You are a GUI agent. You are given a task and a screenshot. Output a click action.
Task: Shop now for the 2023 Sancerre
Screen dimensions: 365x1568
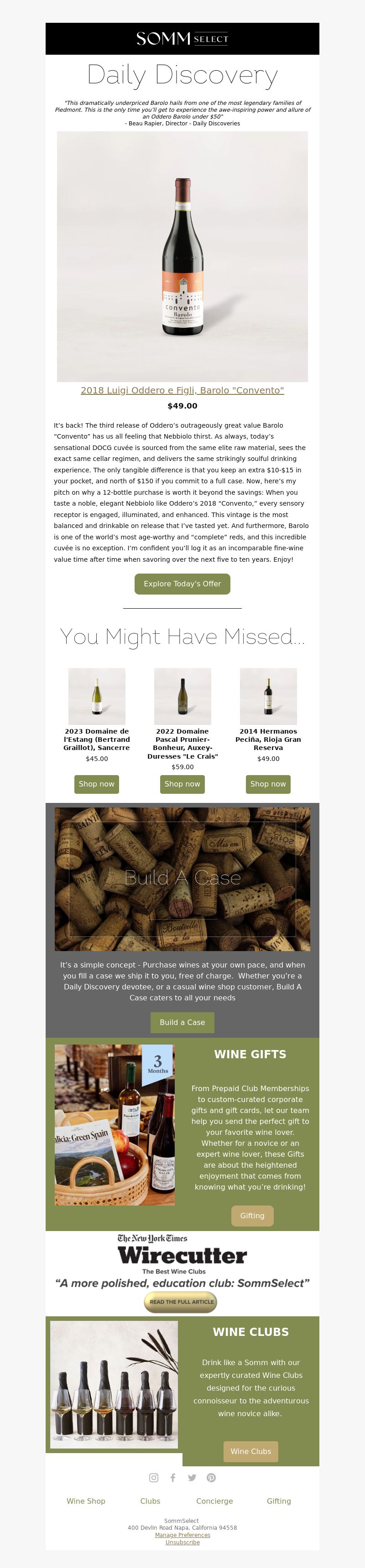[x=96, y=783]
